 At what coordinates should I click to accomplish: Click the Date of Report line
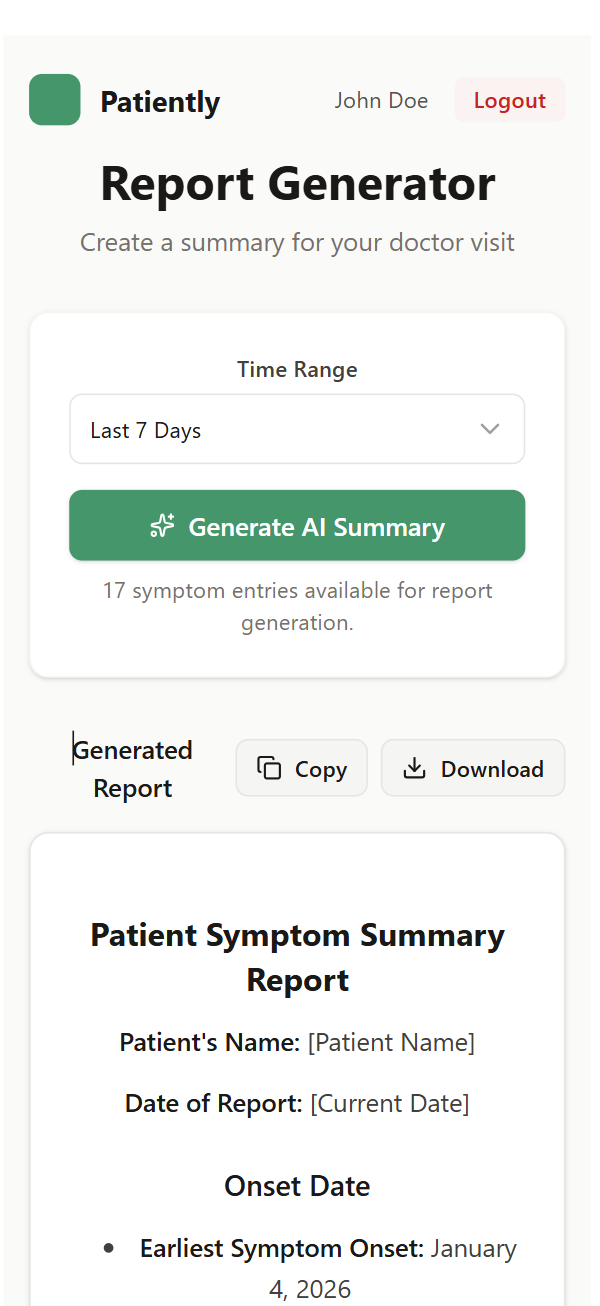[x=297, y=1104]
